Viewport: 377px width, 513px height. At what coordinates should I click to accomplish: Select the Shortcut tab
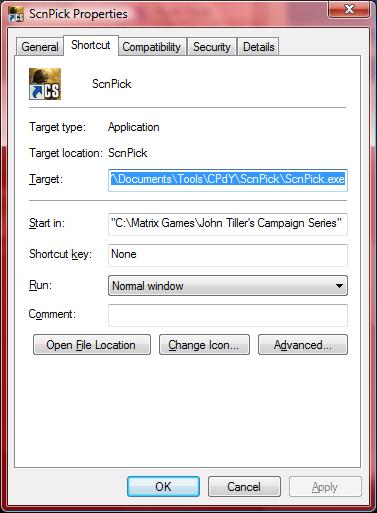tap(91, 45)
